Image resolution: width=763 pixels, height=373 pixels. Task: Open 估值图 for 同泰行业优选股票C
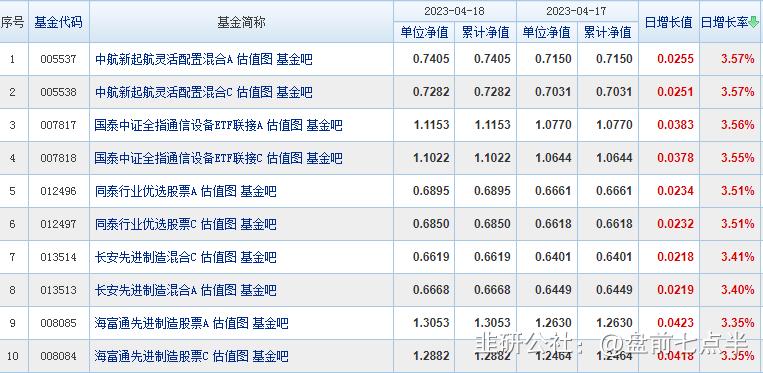coord(218,224)
